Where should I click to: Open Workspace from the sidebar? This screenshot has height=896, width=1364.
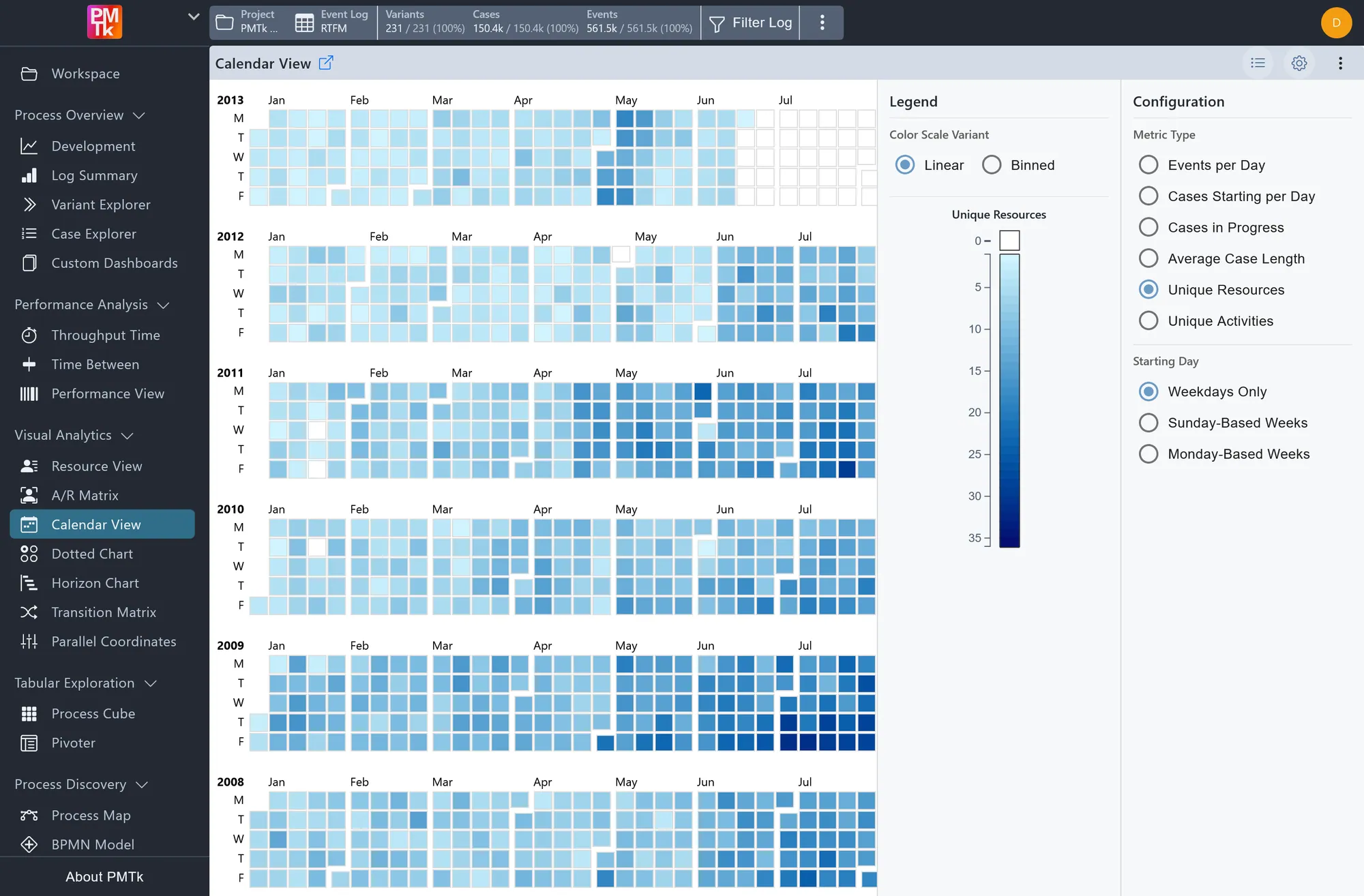102,74
